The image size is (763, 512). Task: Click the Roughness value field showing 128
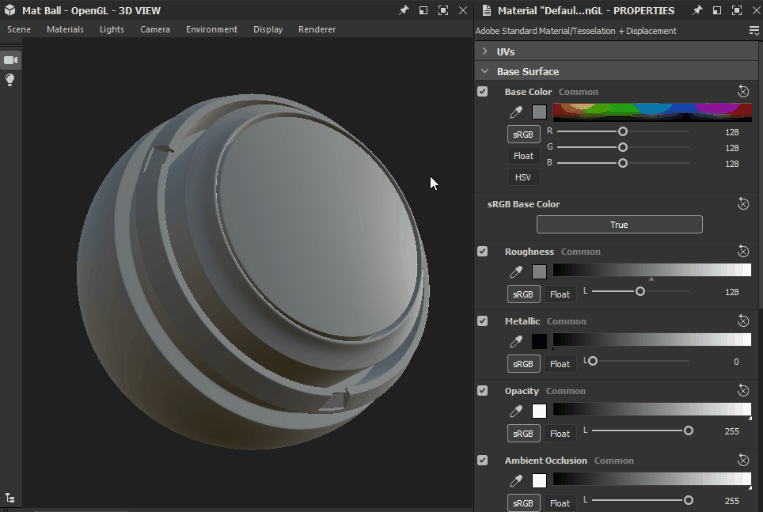coord(731,292)
